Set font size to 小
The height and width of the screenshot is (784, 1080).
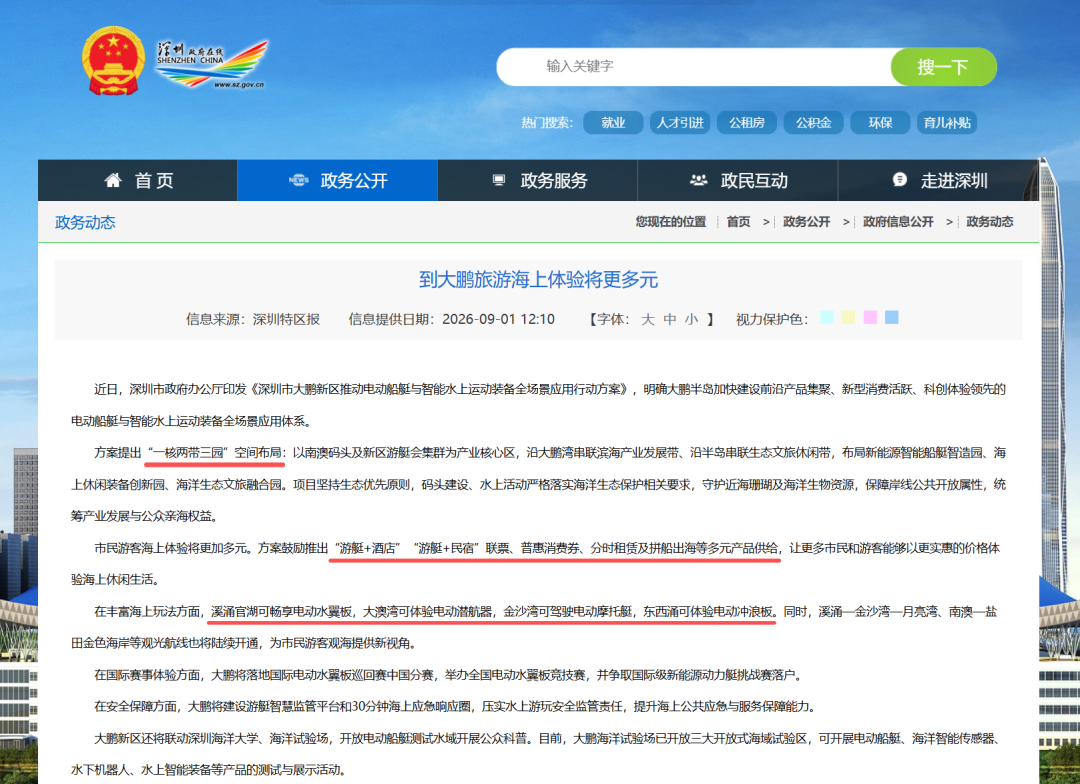coord(692,319)
